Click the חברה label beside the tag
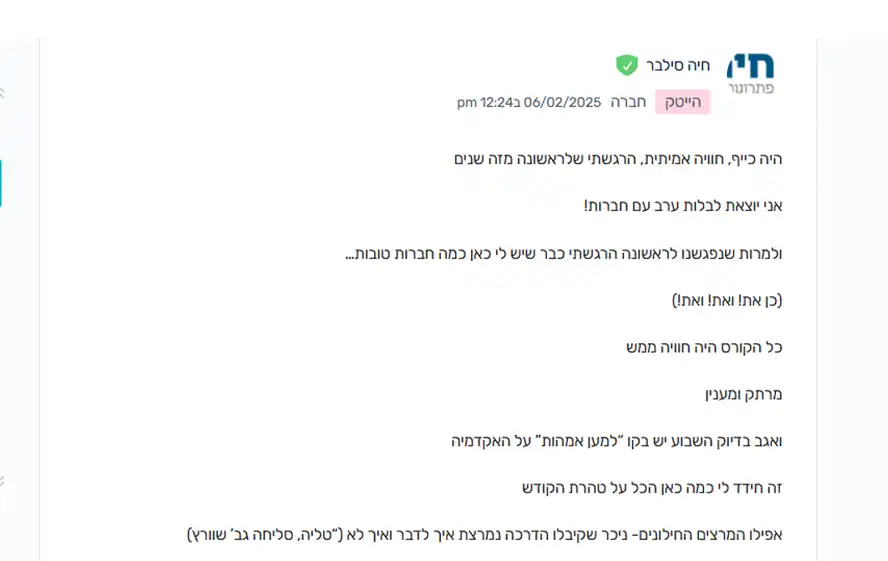This screenshot has width=888, height=561. click(628, 102)
